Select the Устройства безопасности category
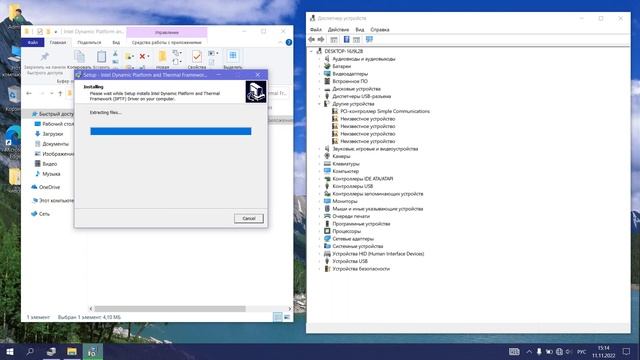640x360 pixels. pyautogui.click(x=361, y=269)
